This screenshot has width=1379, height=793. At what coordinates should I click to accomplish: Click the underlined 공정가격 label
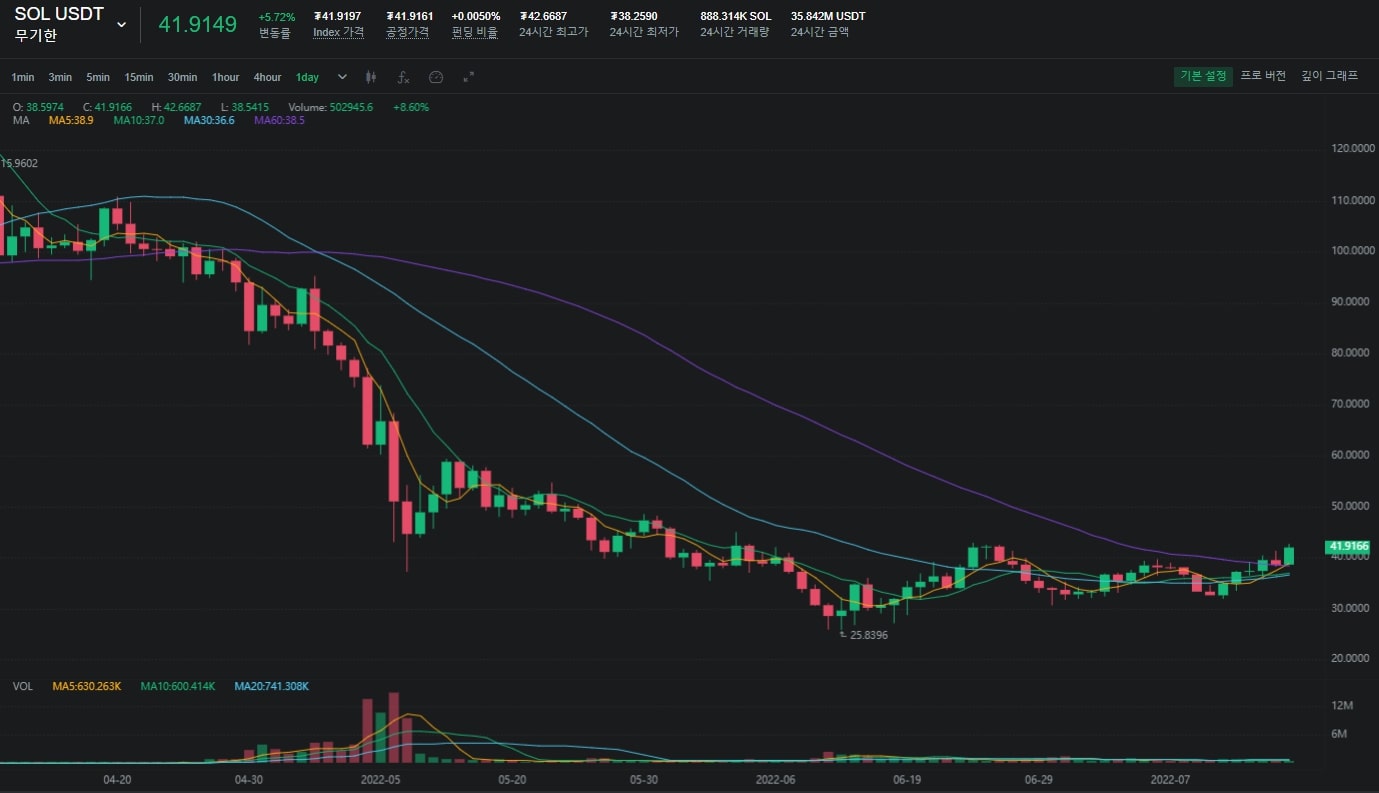tap(407, 32)
